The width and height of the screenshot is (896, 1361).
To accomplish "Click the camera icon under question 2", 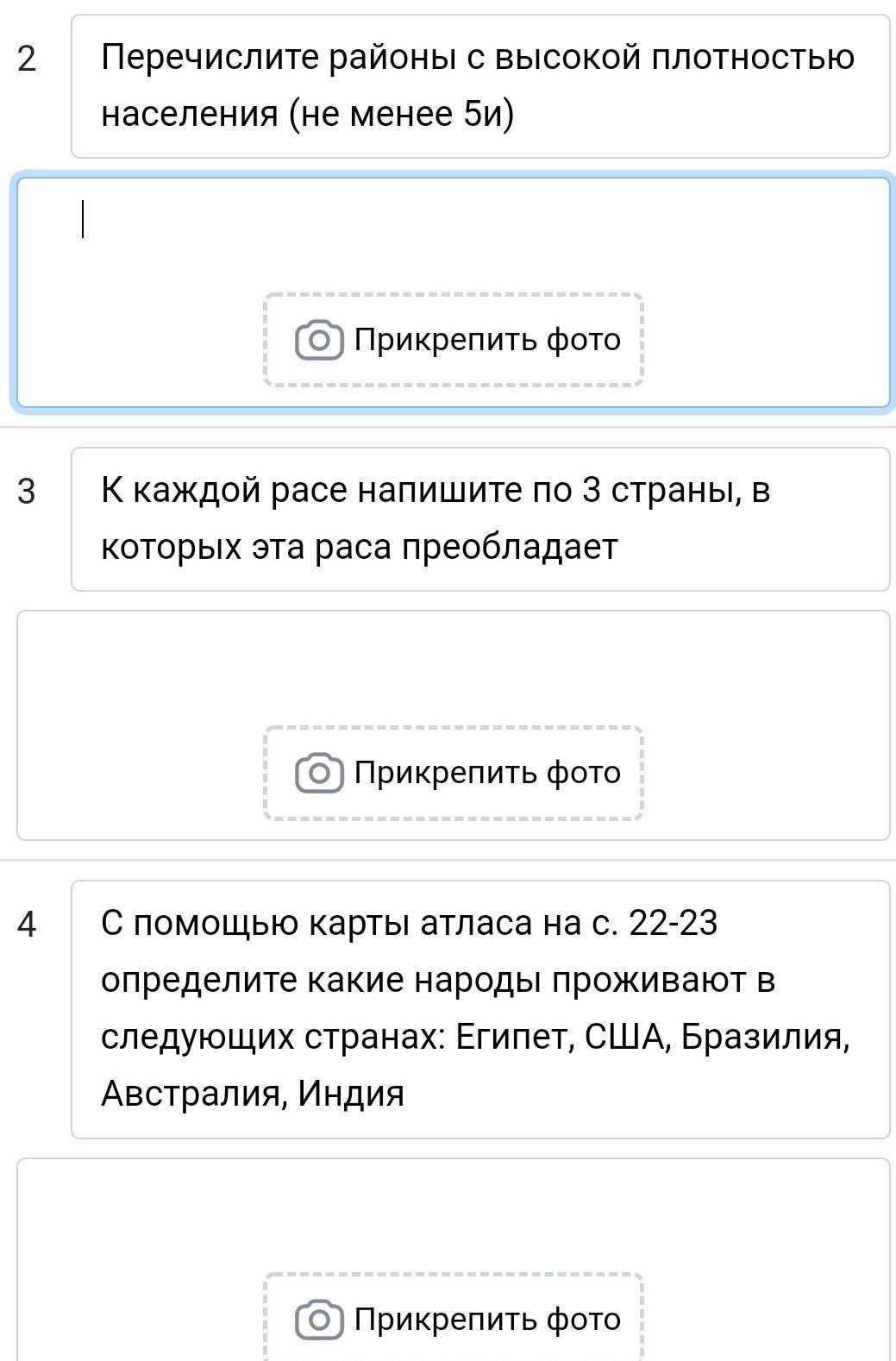I will point(319,340).
